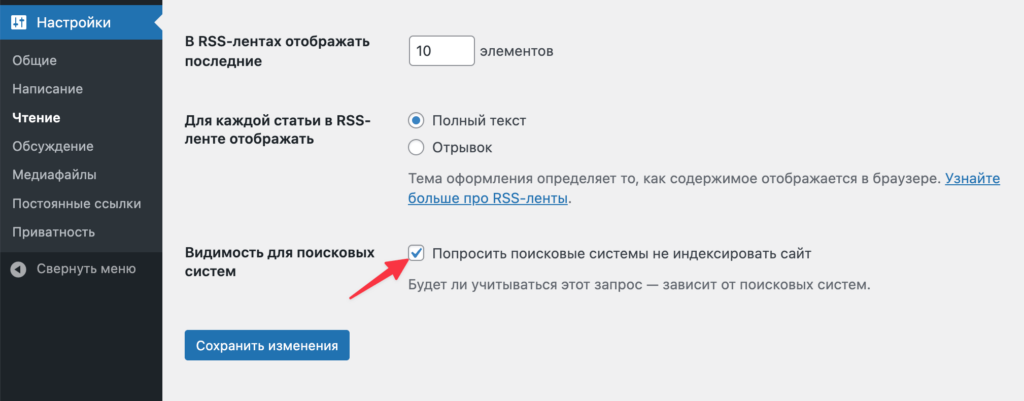Click the RSS items count field
The height and width of the screenshot is (401, 1024).
(441, 51)
